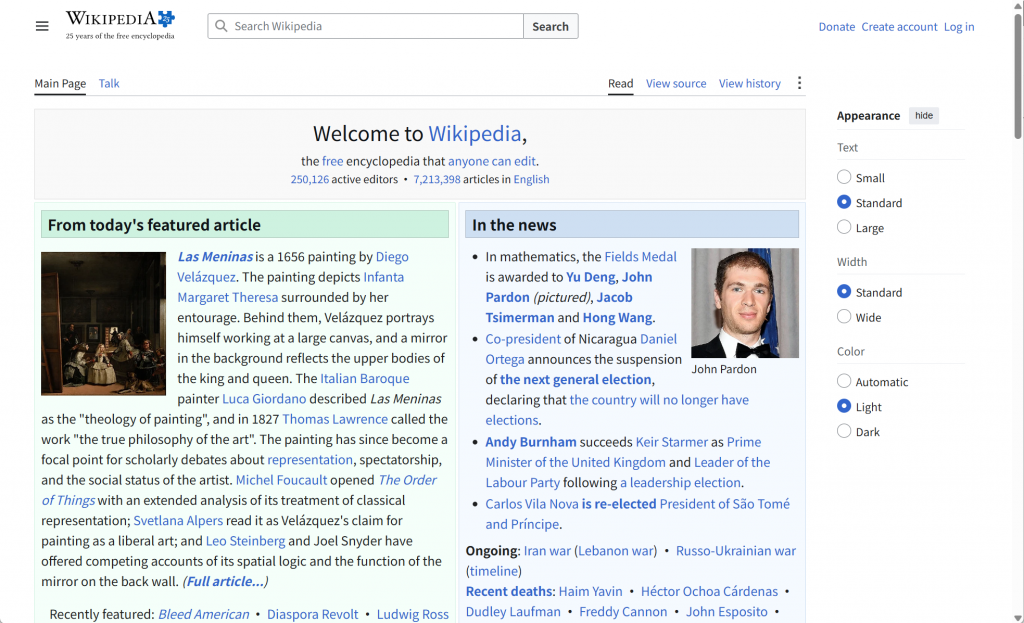This screenshot has height=623, width=1024.
Task: Open the Luca Giordano link
Action: [x=264, y=399]
